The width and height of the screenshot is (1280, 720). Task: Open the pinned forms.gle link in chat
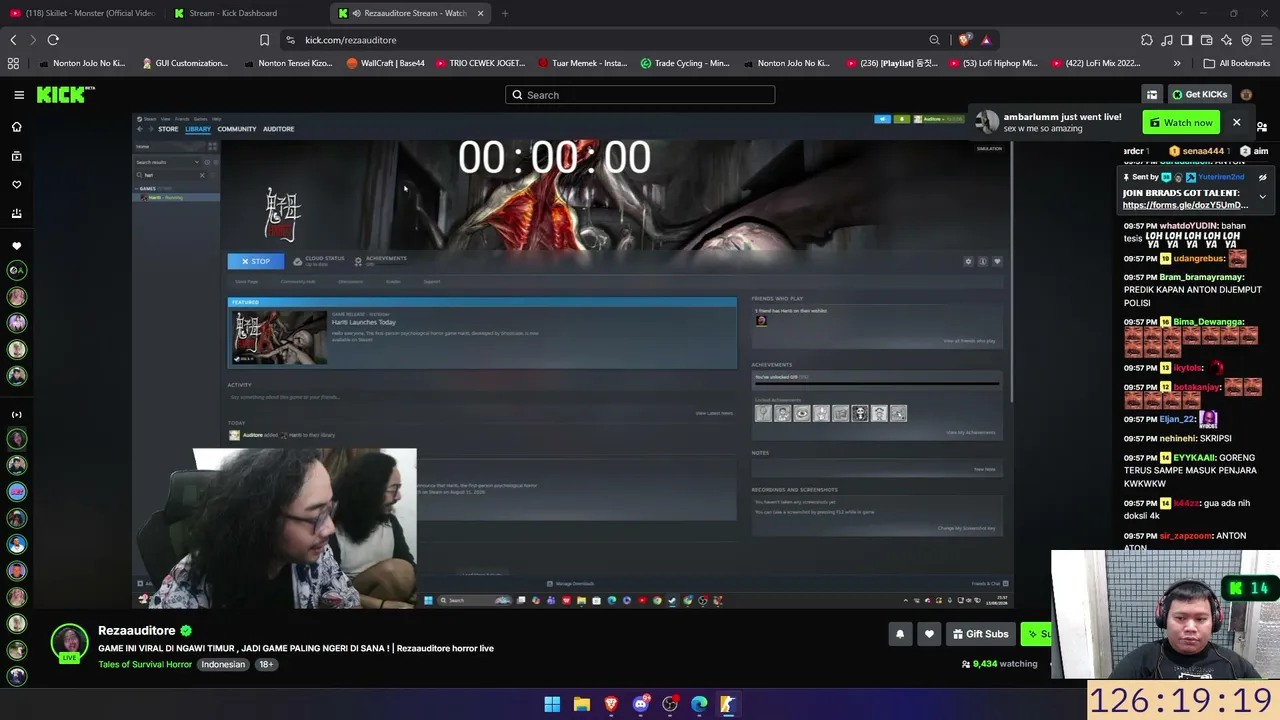pyautogui.click(x=1185, y=205)
